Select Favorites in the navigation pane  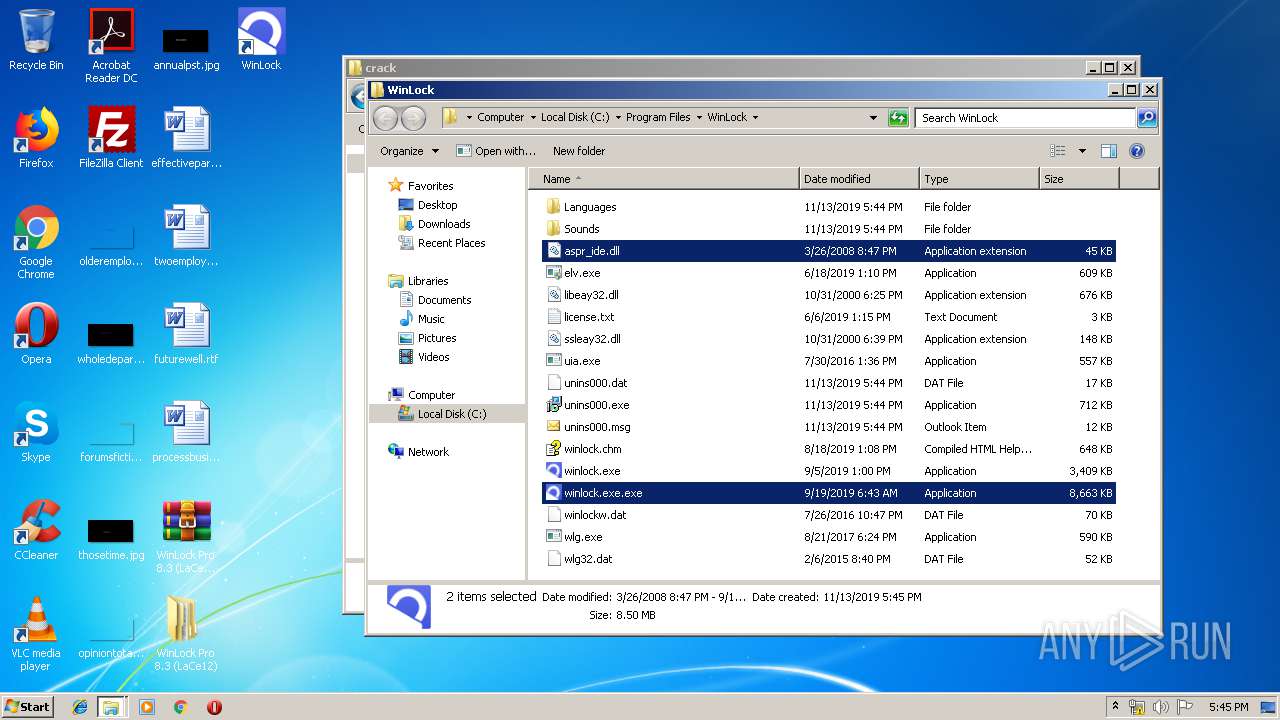pyautogui.click(x=430, y=186)
